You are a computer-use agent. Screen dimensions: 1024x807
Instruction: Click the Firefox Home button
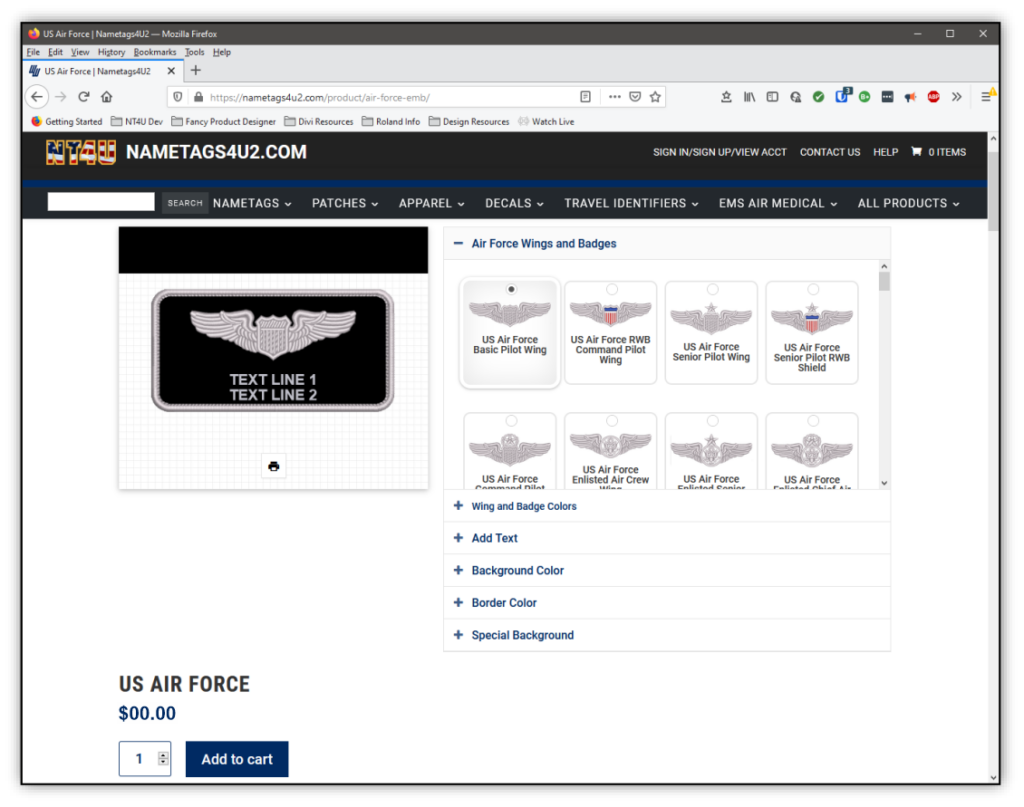(107, 97)
